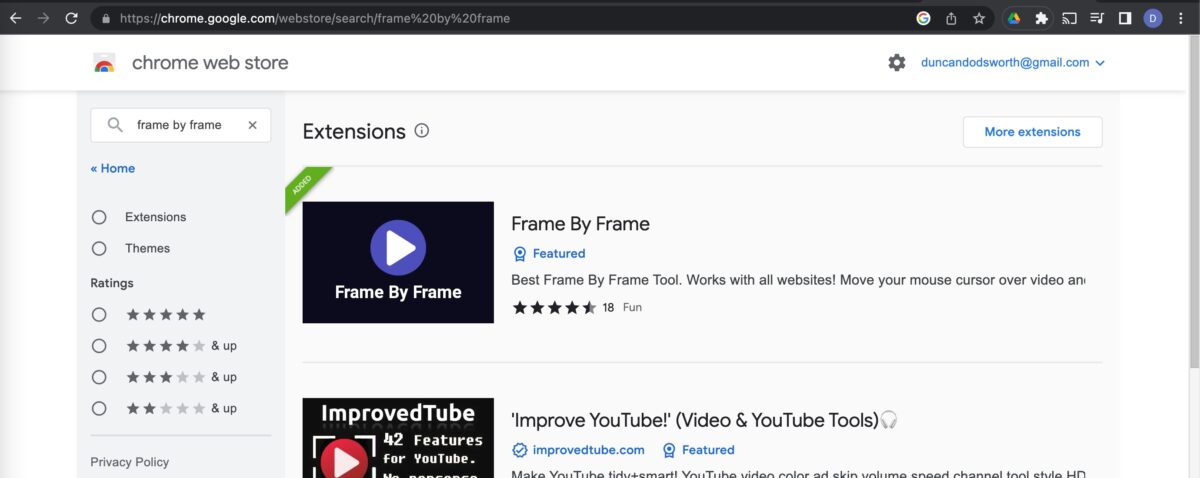The image size is (1200, 478).
Task: Click Featured badge for Improve YouTube
Action: pyautogui.click(x=698, y=450)
